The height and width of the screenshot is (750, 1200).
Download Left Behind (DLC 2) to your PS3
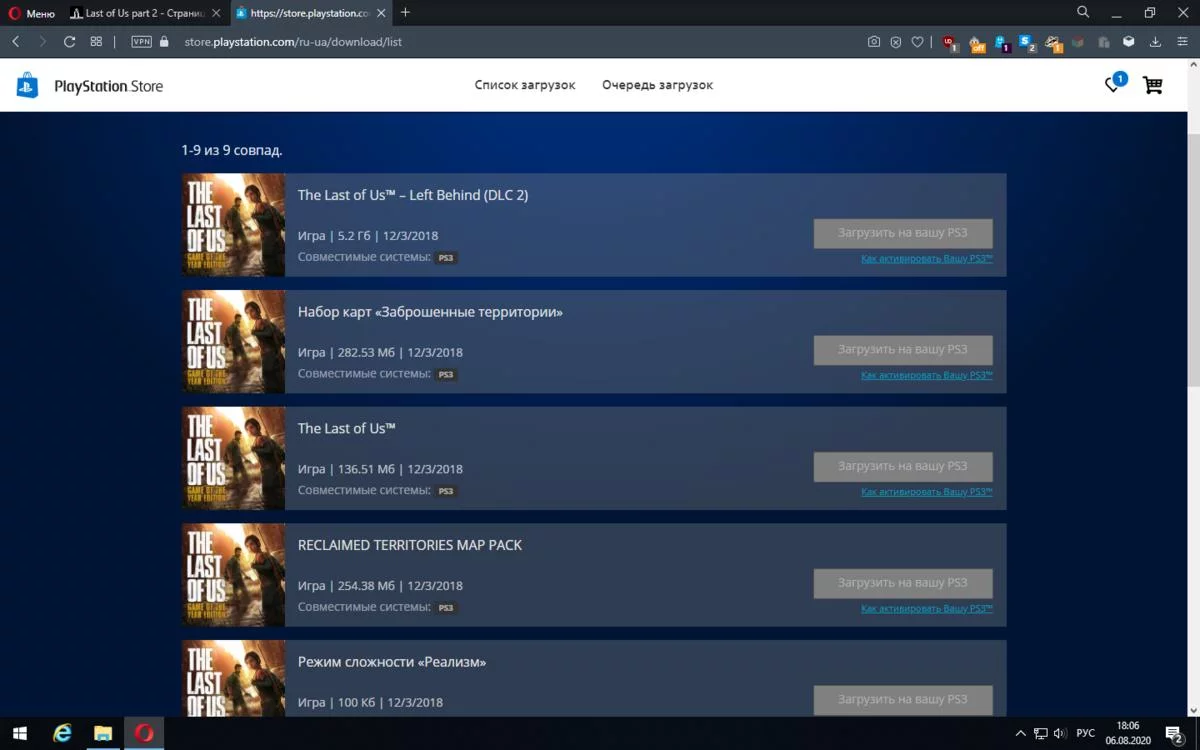click(x=903, y=234)
